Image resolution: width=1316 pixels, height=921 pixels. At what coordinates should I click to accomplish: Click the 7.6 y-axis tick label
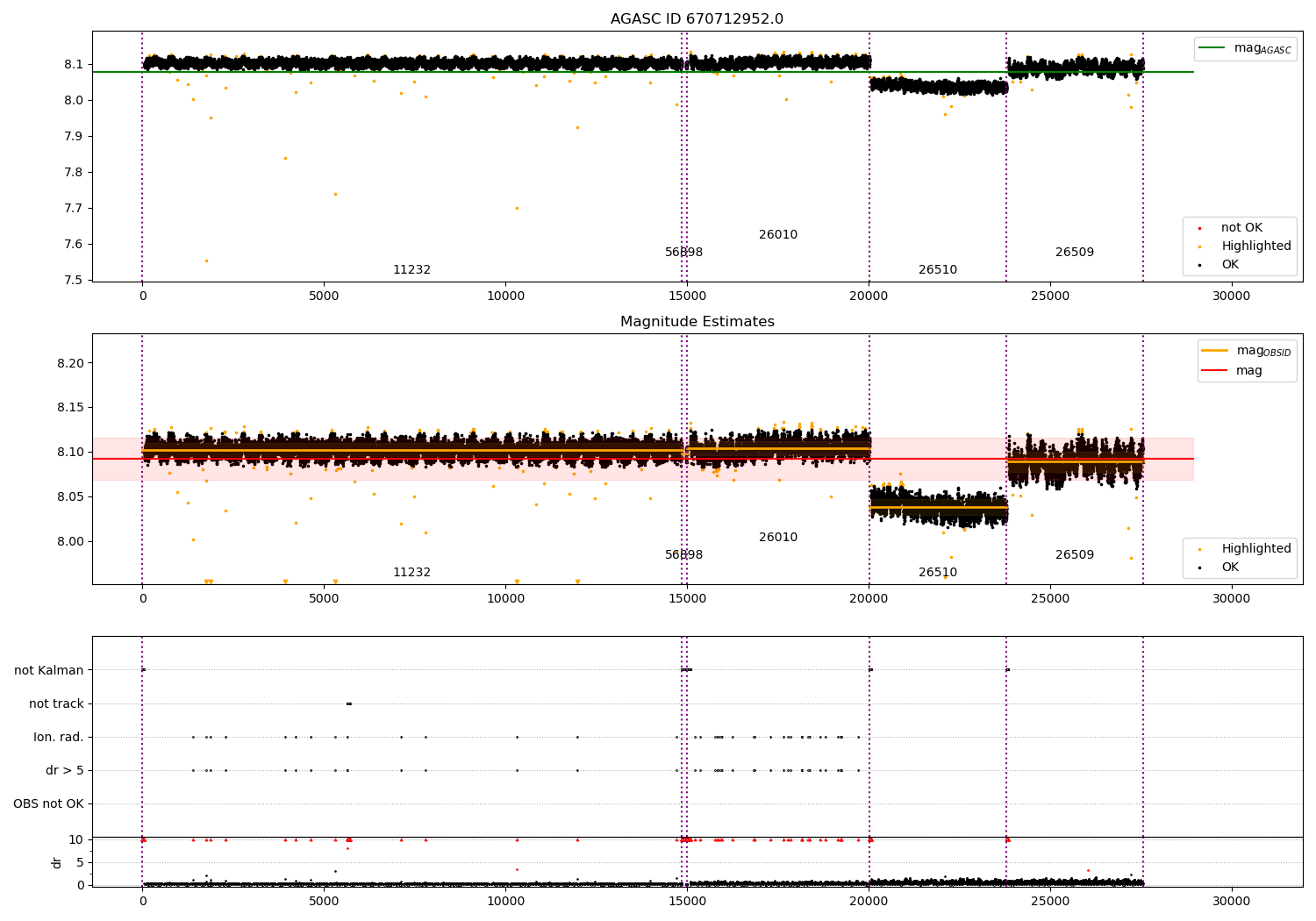point(74,244)
